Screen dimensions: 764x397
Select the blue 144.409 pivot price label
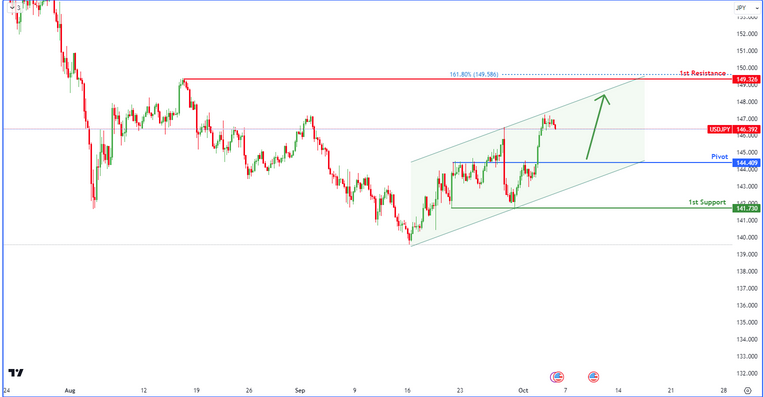[x=746, y=163]
